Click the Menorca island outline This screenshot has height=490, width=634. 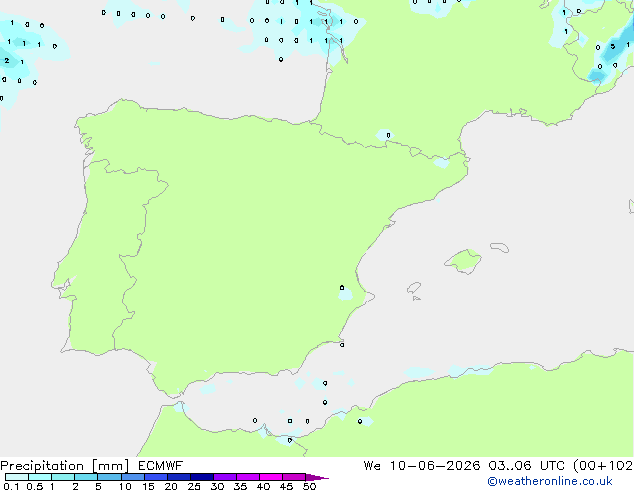[500, 247]
